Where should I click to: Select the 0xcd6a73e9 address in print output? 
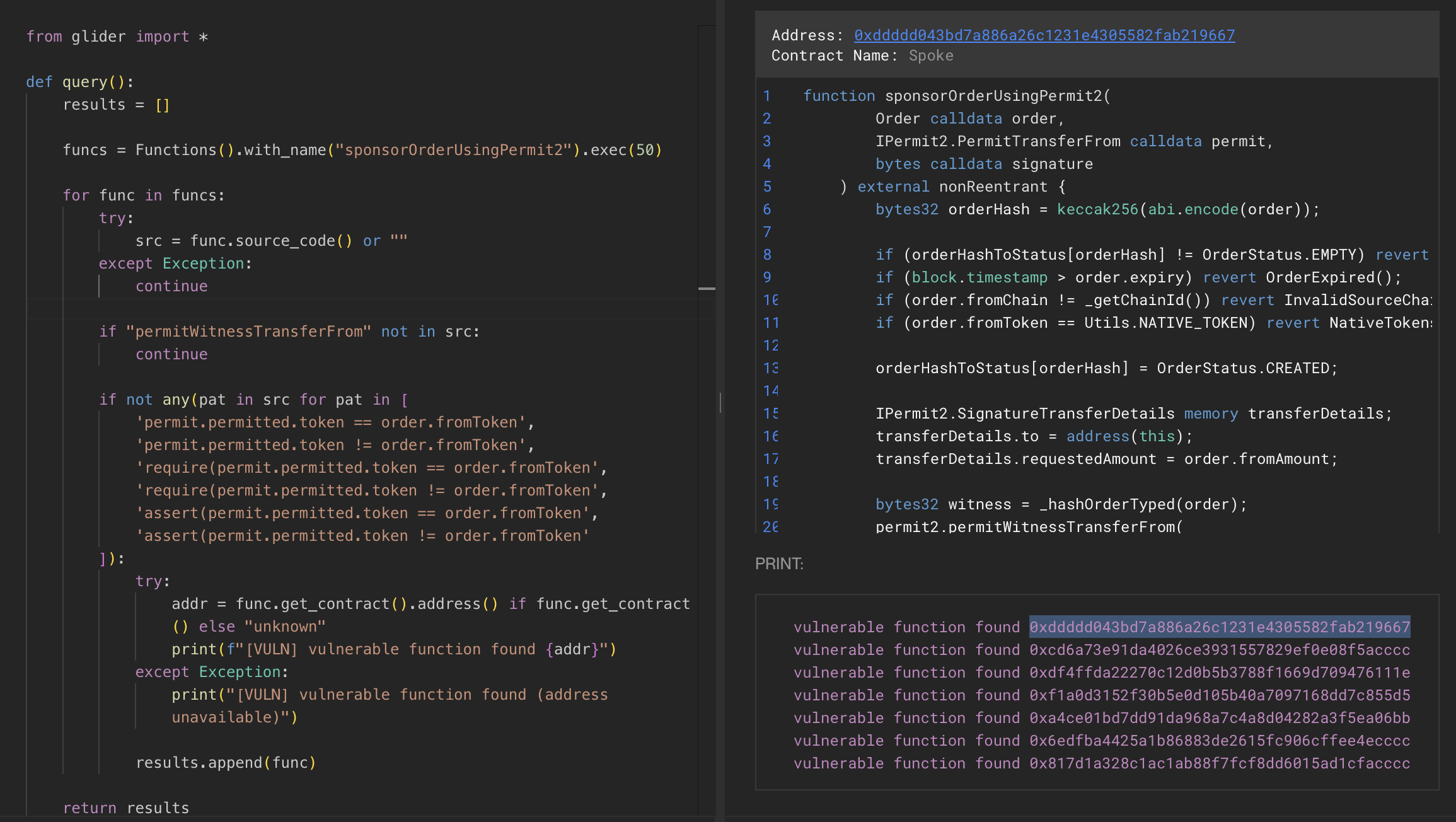click(1219, 650)
